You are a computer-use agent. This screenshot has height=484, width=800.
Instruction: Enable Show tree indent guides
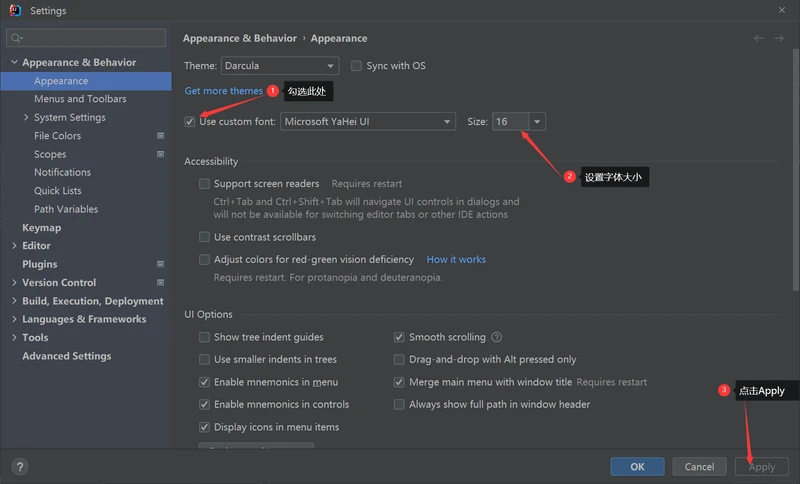coord(204,338)
